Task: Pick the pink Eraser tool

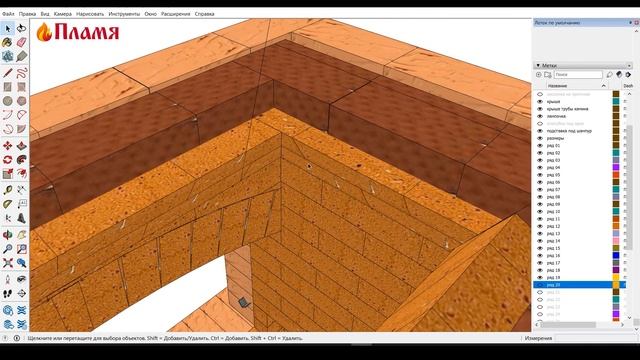Action: 22,42
